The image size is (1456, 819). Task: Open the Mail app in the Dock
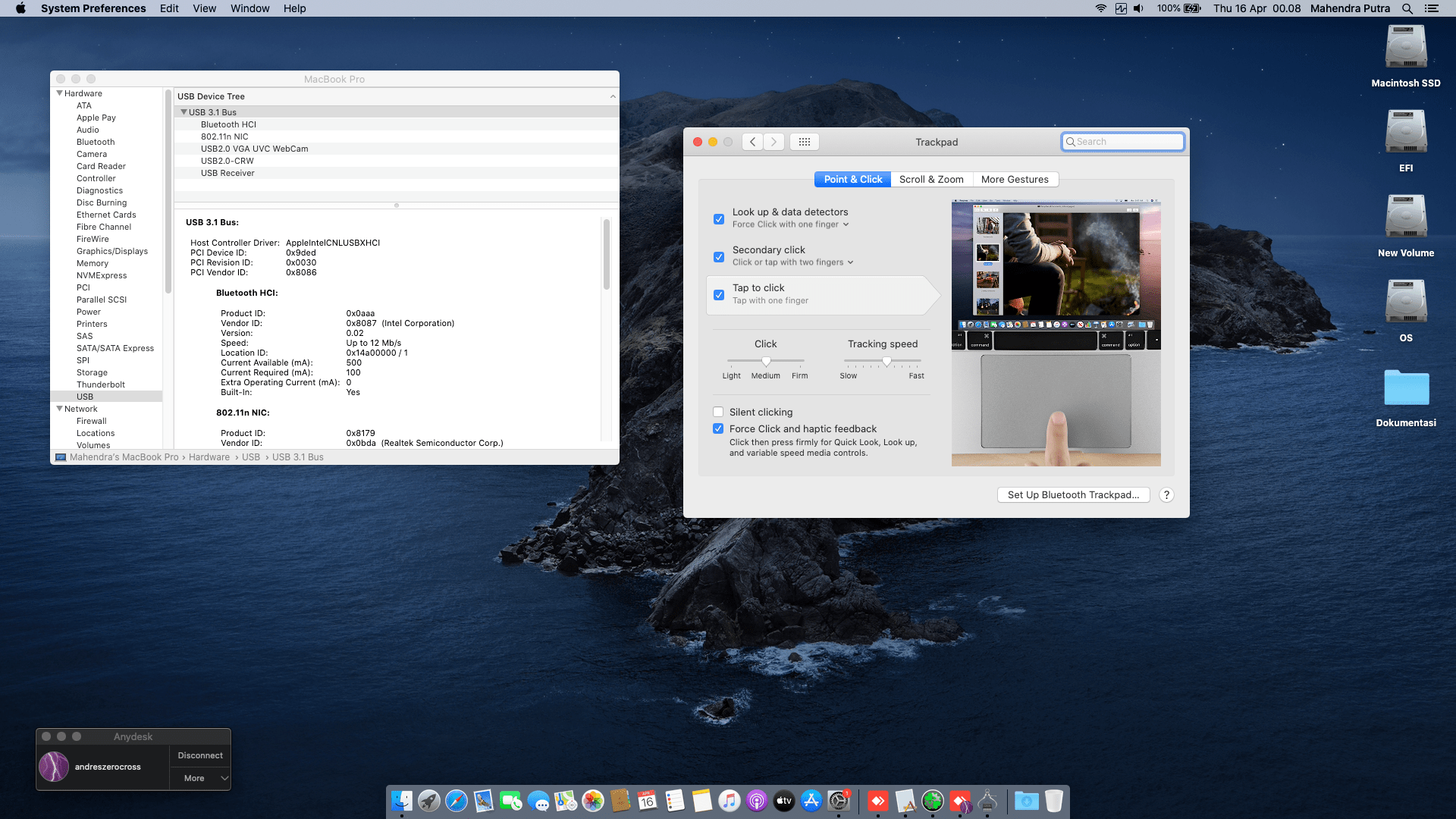coord(483,801)
